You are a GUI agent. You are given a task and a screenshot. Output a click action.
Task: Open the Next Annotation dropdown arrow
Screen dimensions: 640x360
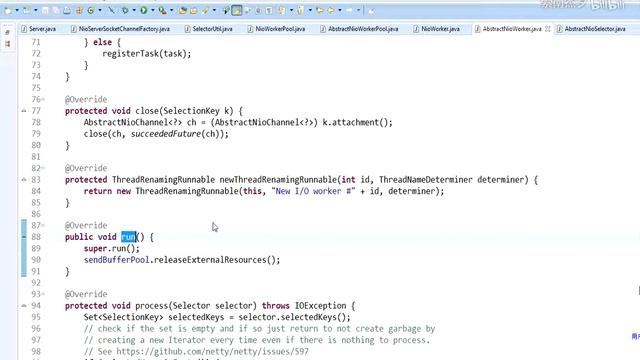(x=291, y=11)
